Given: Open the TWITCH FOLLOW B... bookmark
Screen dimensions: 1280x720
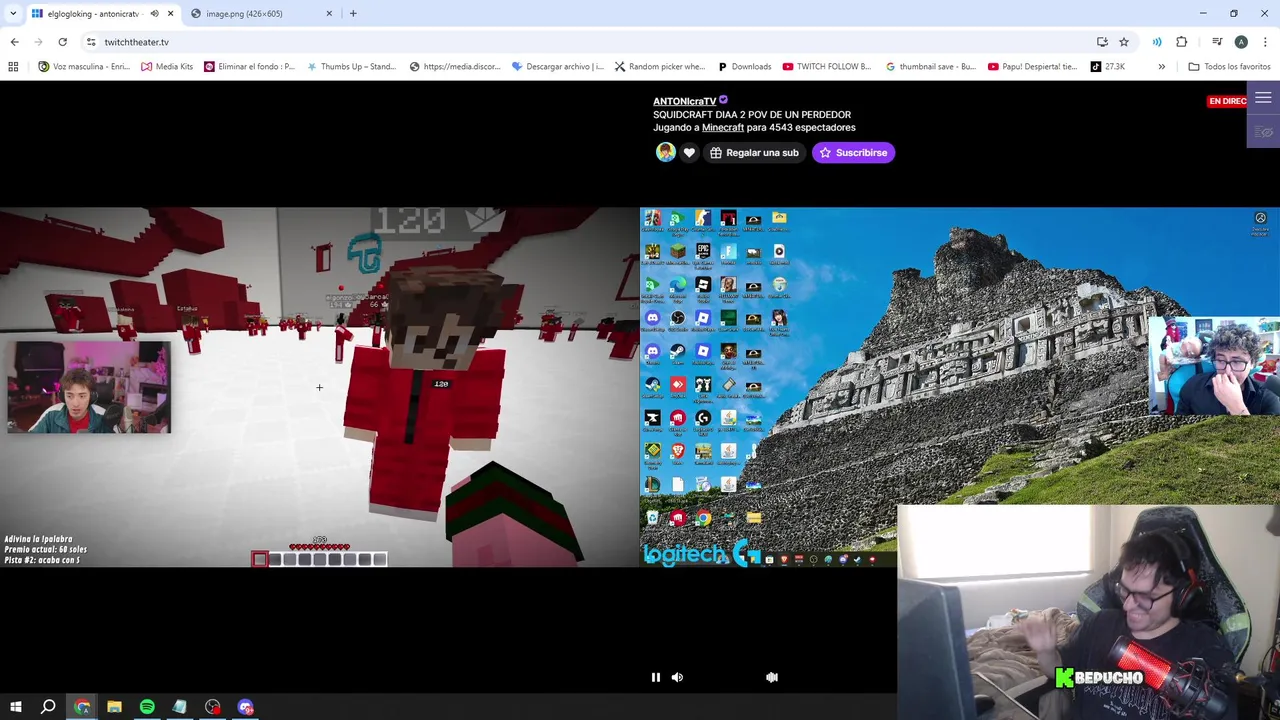Looking at the screenshot, I should pos(827,67).
